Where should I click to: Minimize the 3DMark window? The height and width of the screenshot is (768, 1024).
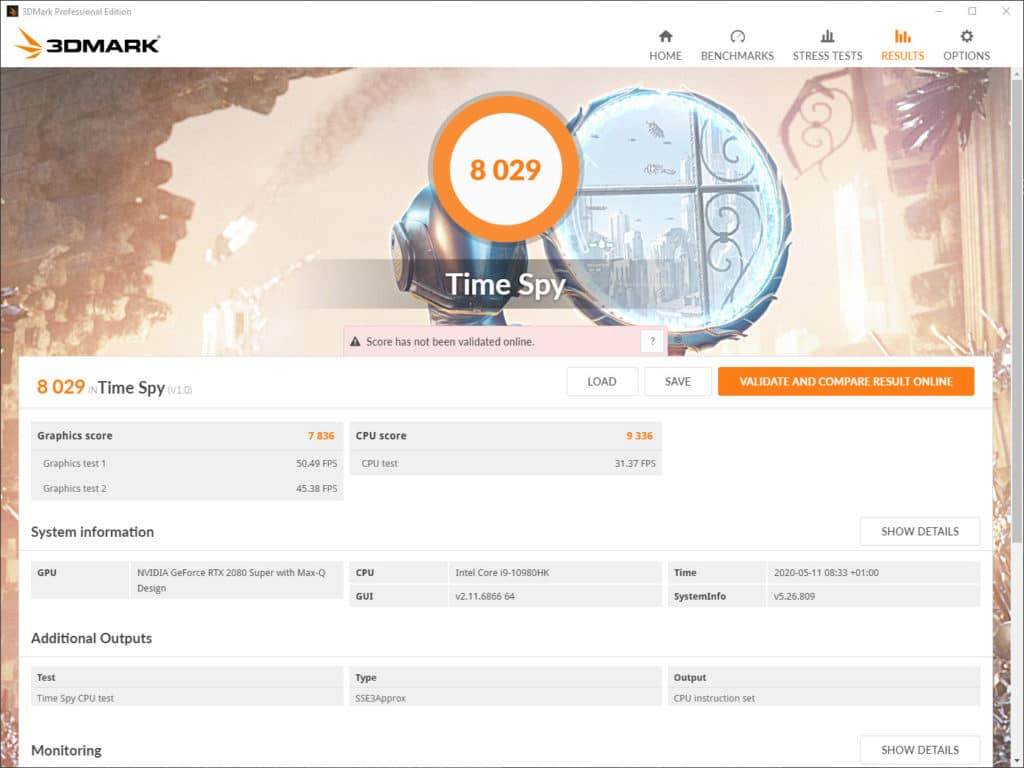(x=939, y=11)
